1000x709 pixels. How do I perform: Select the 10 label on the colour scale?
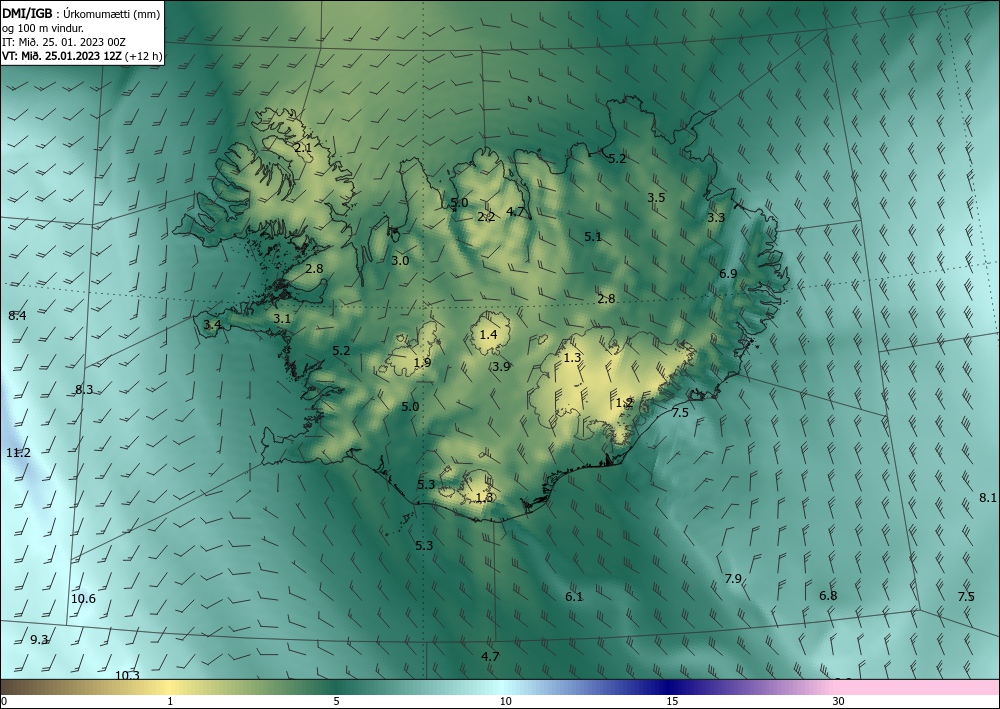pyautogui.click(x=505, y=702)
